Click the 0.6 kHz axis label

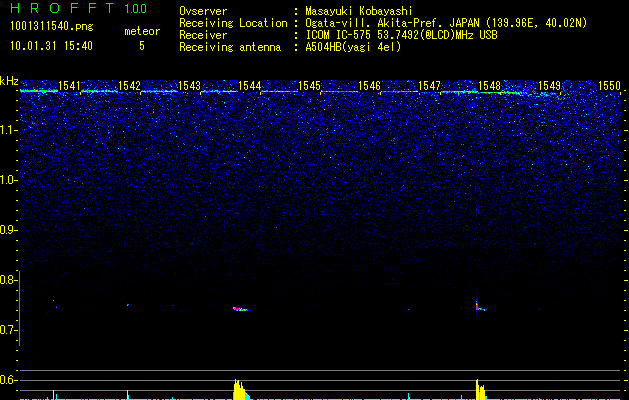[8, 380]
